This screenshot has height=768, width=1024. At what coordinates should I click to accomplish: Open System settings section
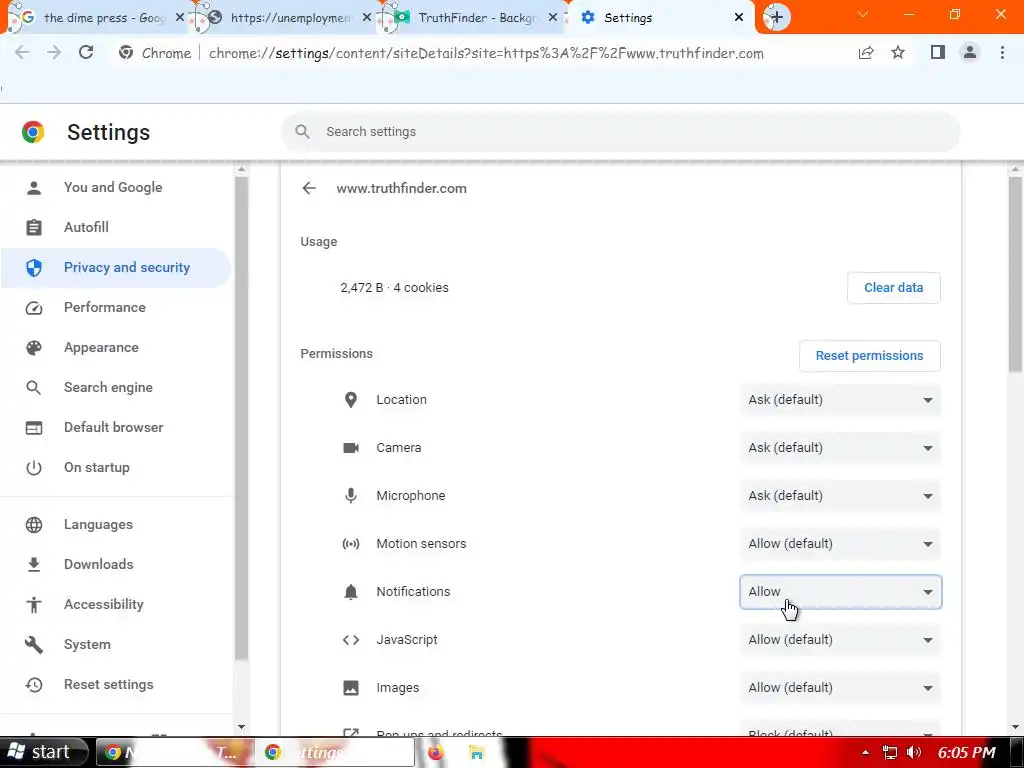tap(116, 645)
